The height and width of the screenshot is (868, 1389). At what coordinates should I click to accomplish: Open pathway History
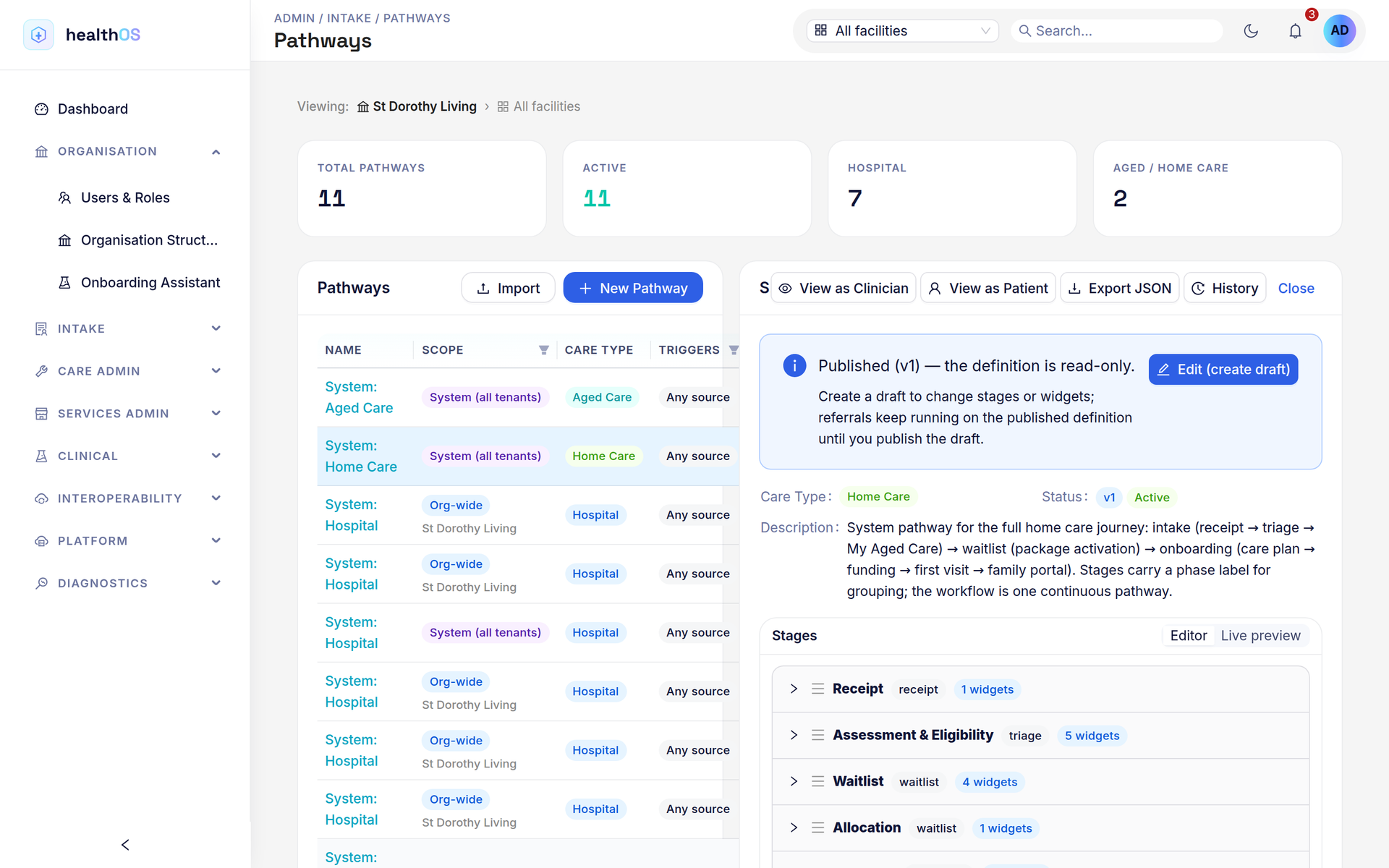(1225, 288)
